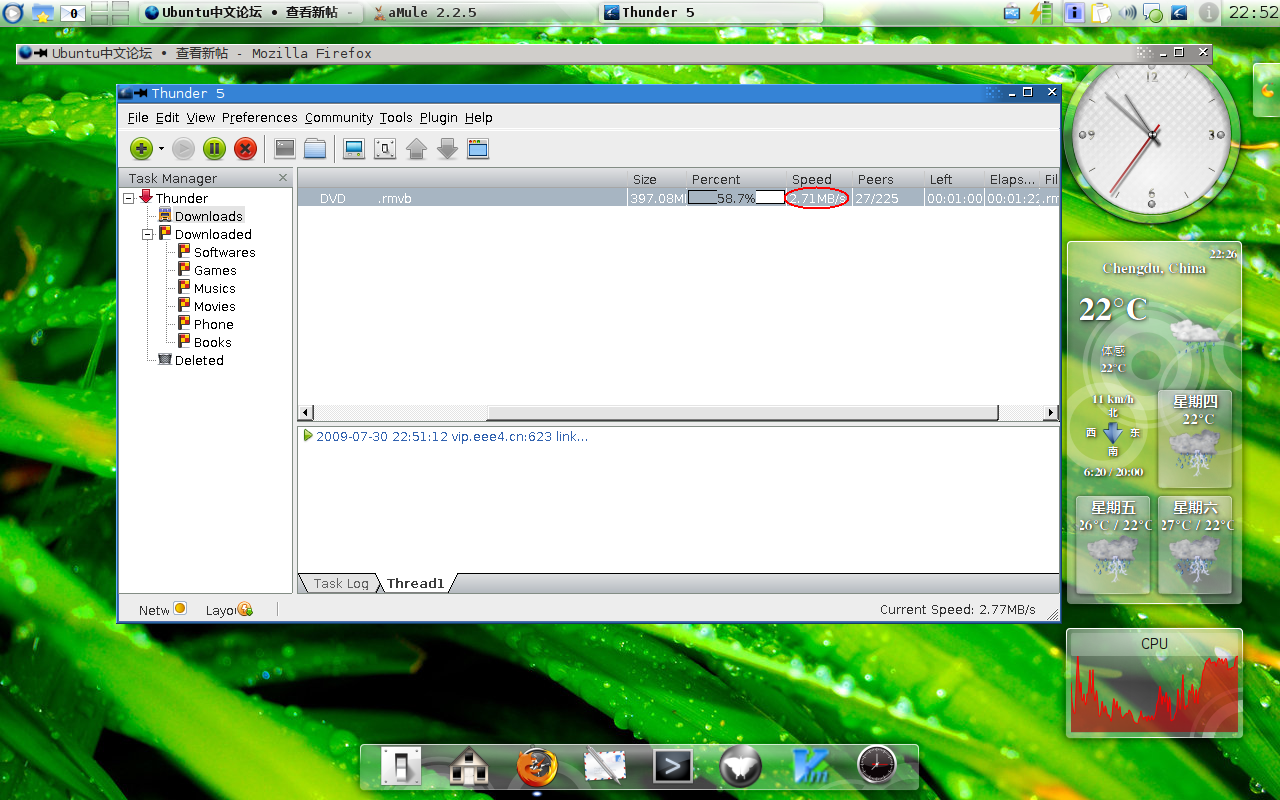Screen dimensions: 1280x800
Task: Click the Layor status indicator
Action: coord(229,609)
